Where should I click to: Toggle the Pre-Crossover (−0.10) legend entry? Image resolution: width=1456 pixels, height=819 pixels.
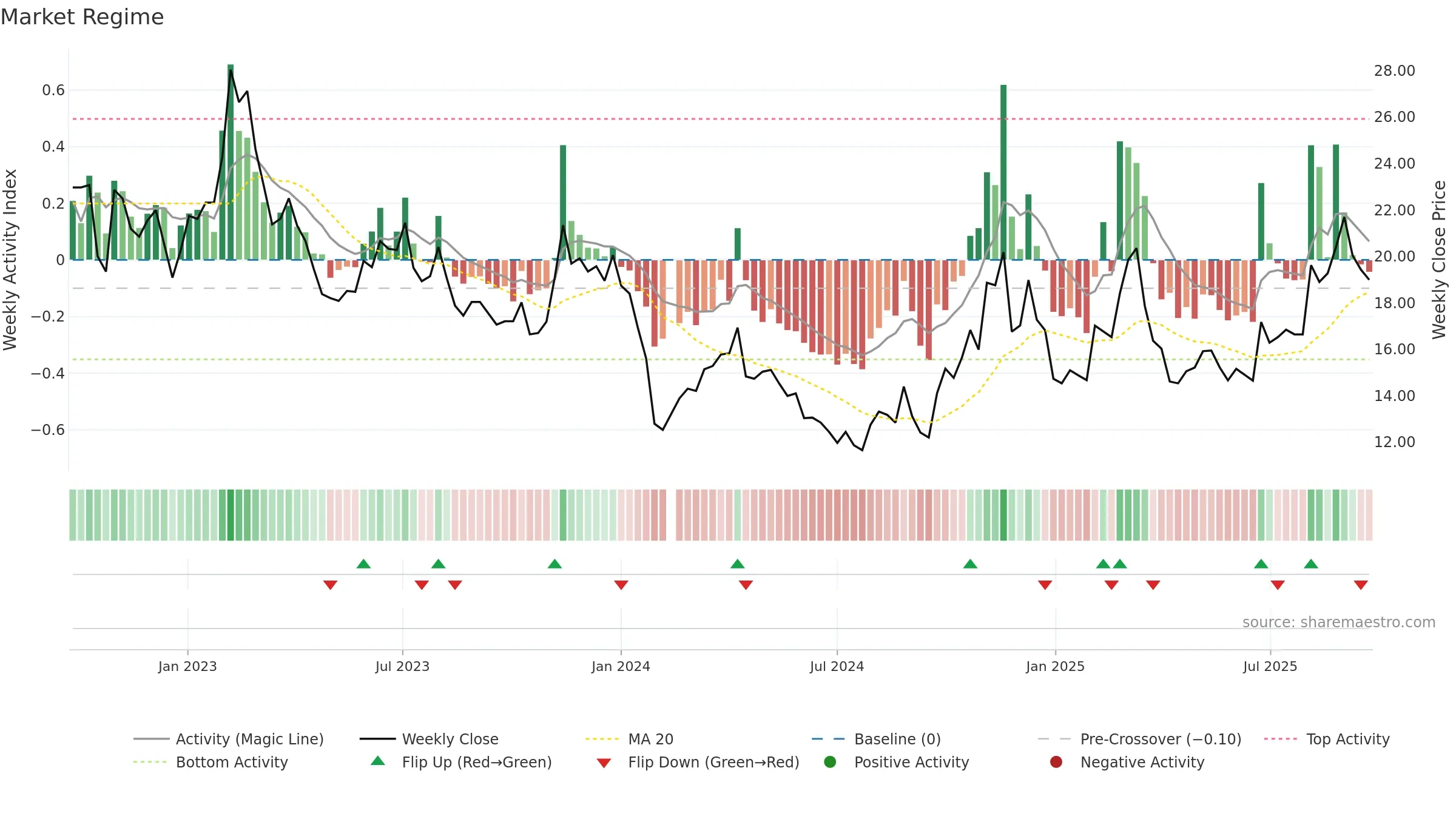click(x=1139, y=739)
